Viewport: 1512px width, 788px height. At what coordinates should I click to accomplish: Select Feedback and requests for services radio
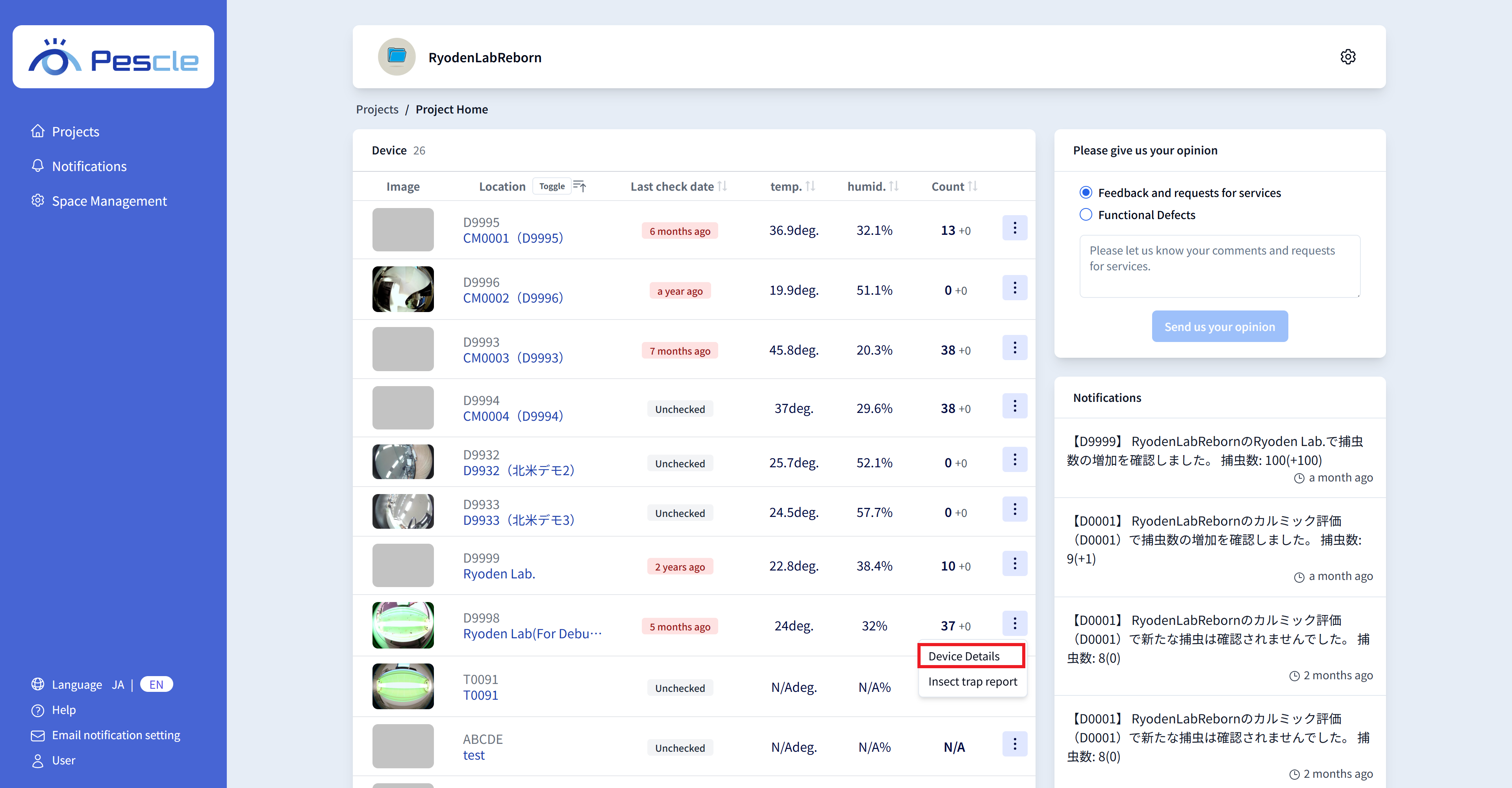click(x=1086, y=193)
